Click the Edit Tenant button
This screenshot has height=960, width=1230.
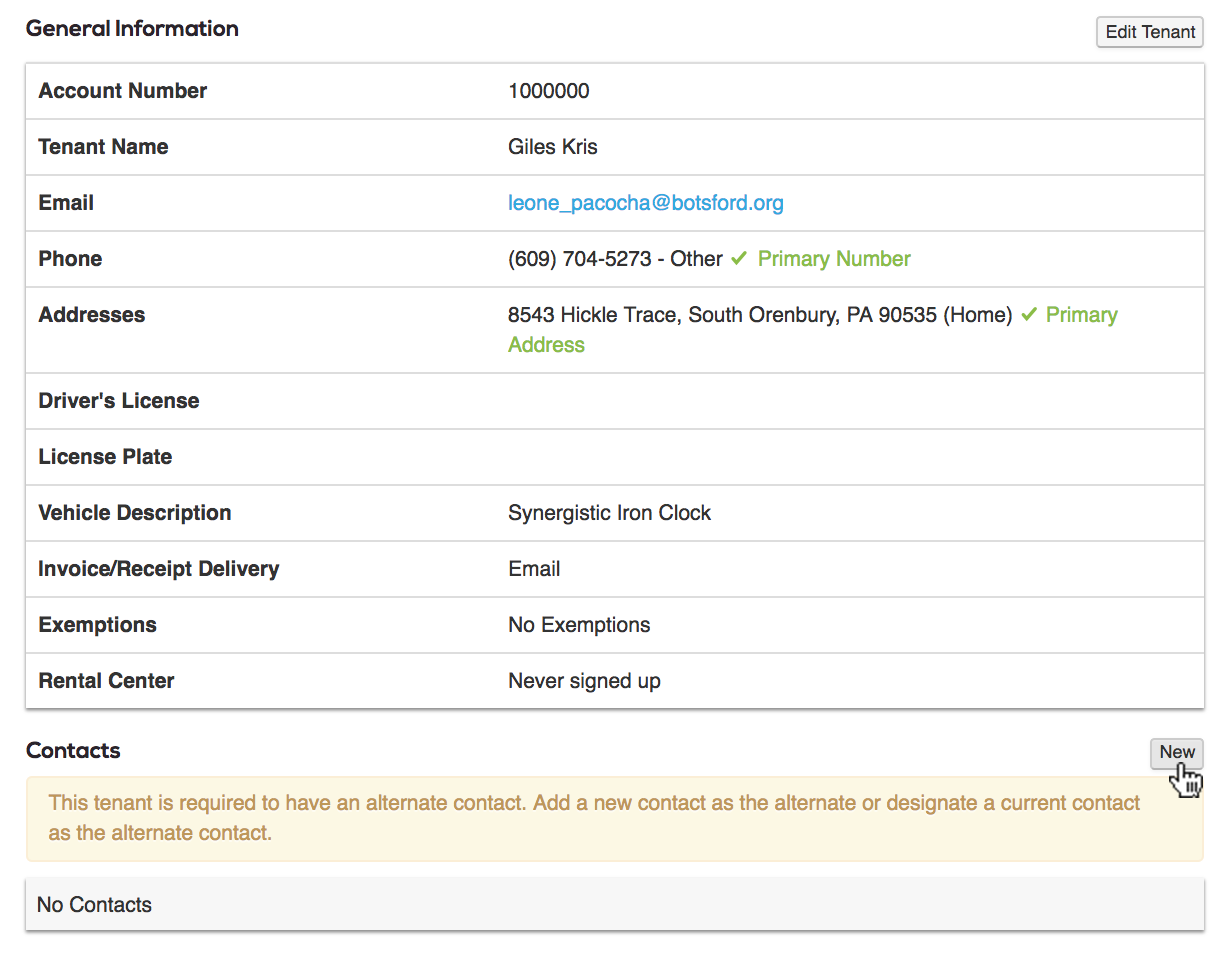point(1149,32)
